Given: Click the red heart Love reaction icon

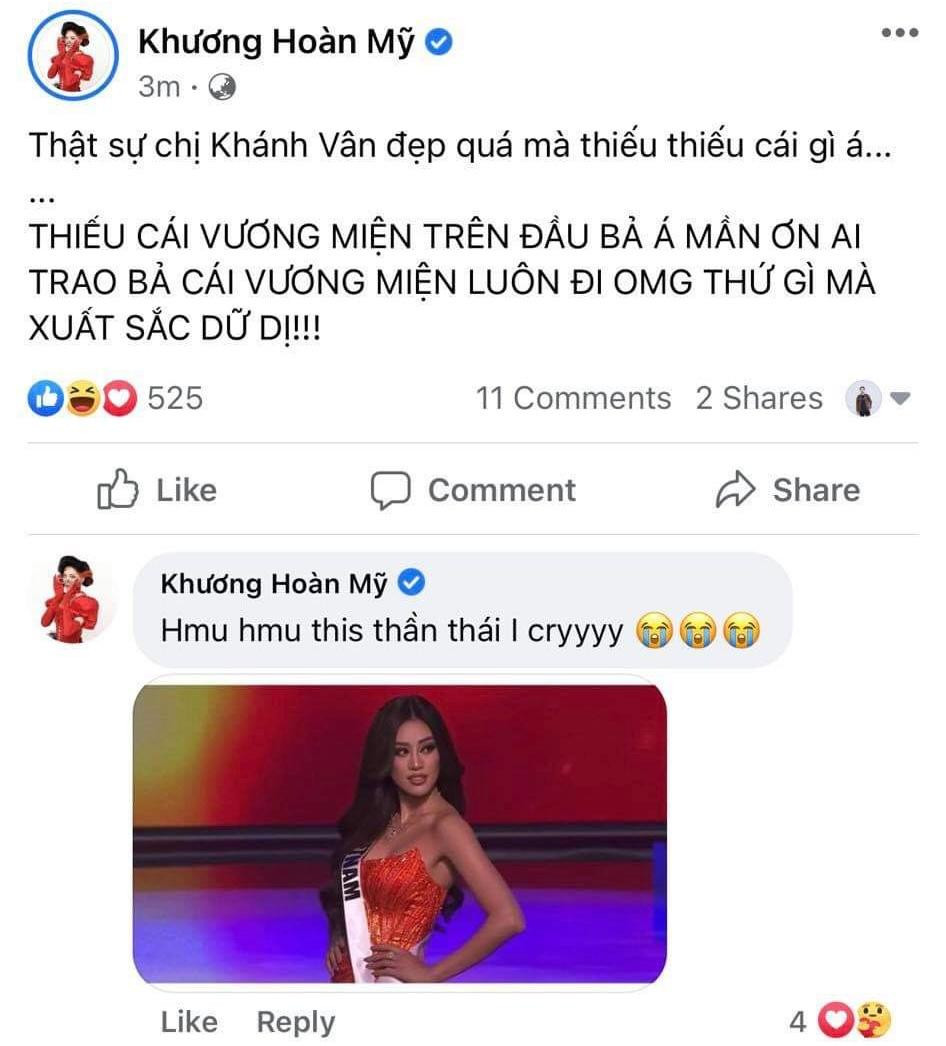Looking at the screenshot, I should tap(119, 398).
